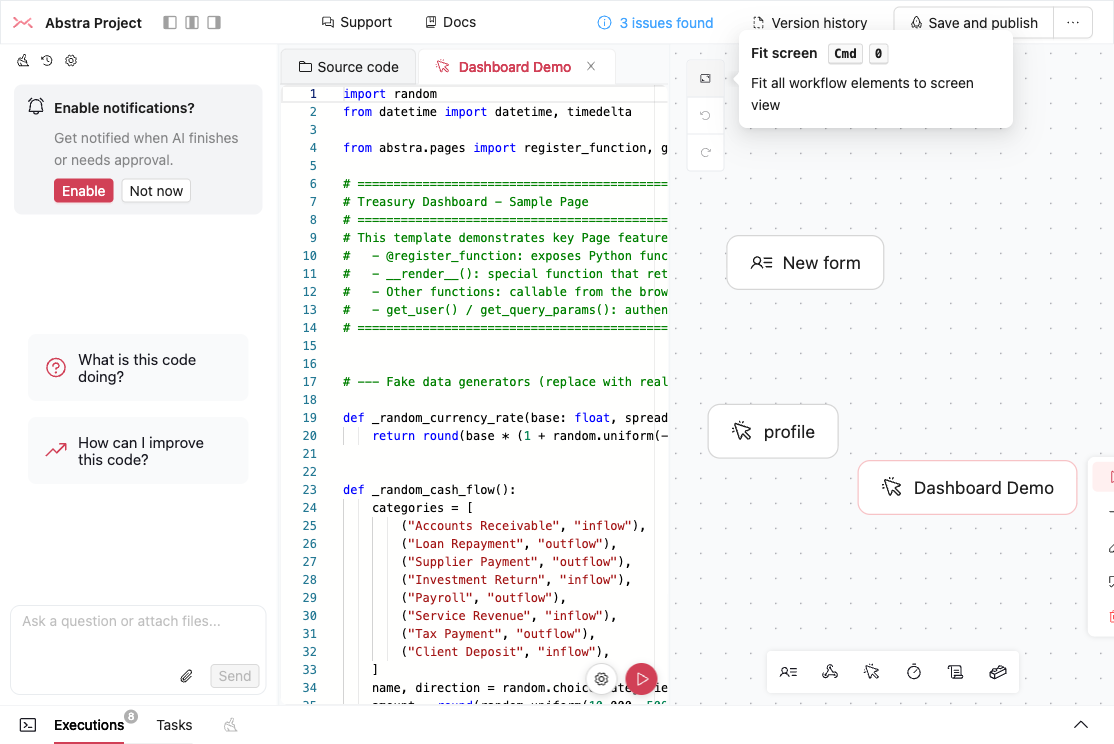Toggle the right panel layout view
The height and width of the screenshot is (744, 1114).
(x=214, y=21)
